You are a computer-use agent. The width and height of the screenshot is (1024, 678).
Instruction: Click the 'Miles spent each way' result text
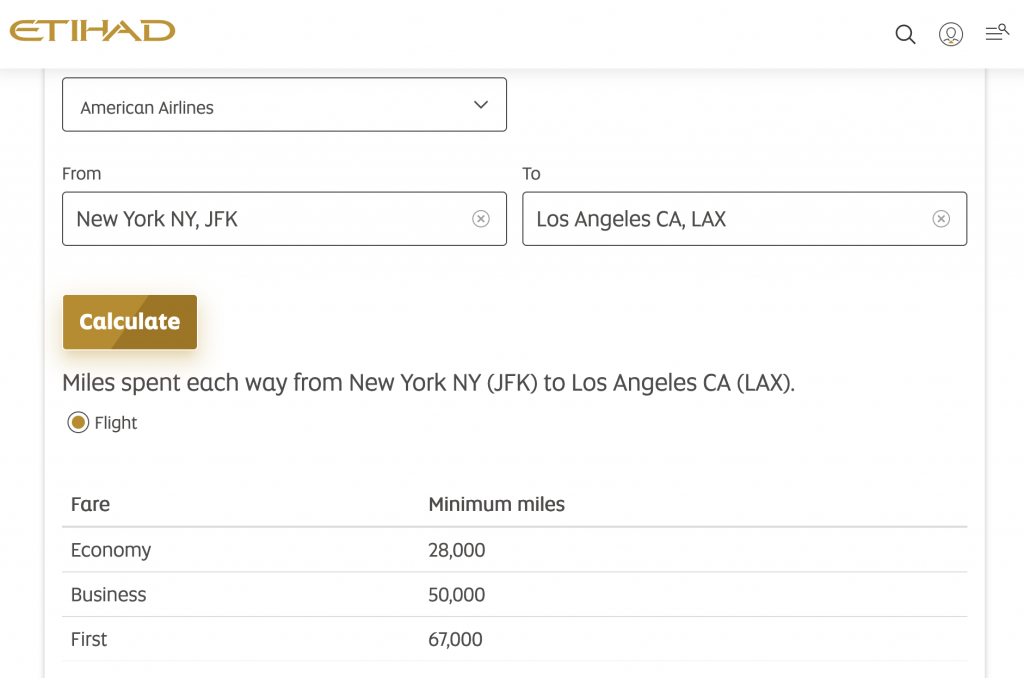pyautogui.click(x=428, y=383)
